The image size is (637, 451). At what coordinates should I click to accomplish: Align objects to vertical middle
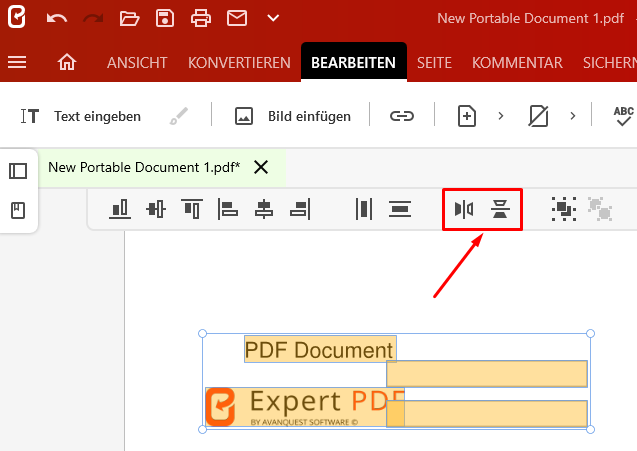click(156, 209)
